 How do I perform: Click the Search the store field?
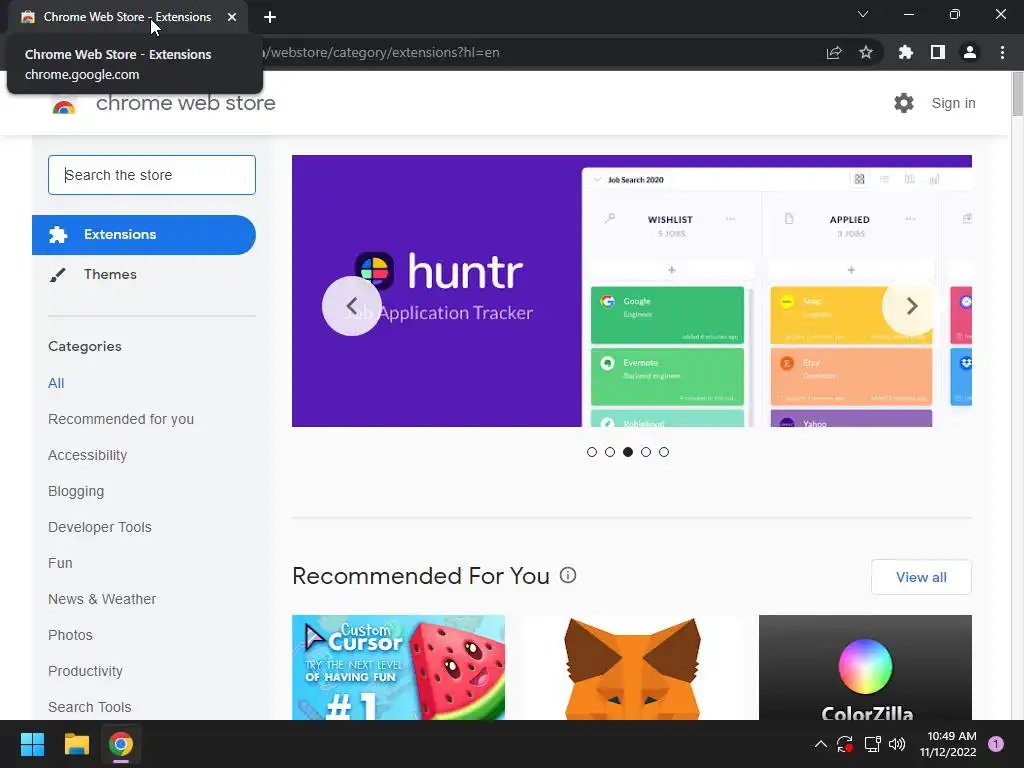pyautogui.click(x=152, y=175)
